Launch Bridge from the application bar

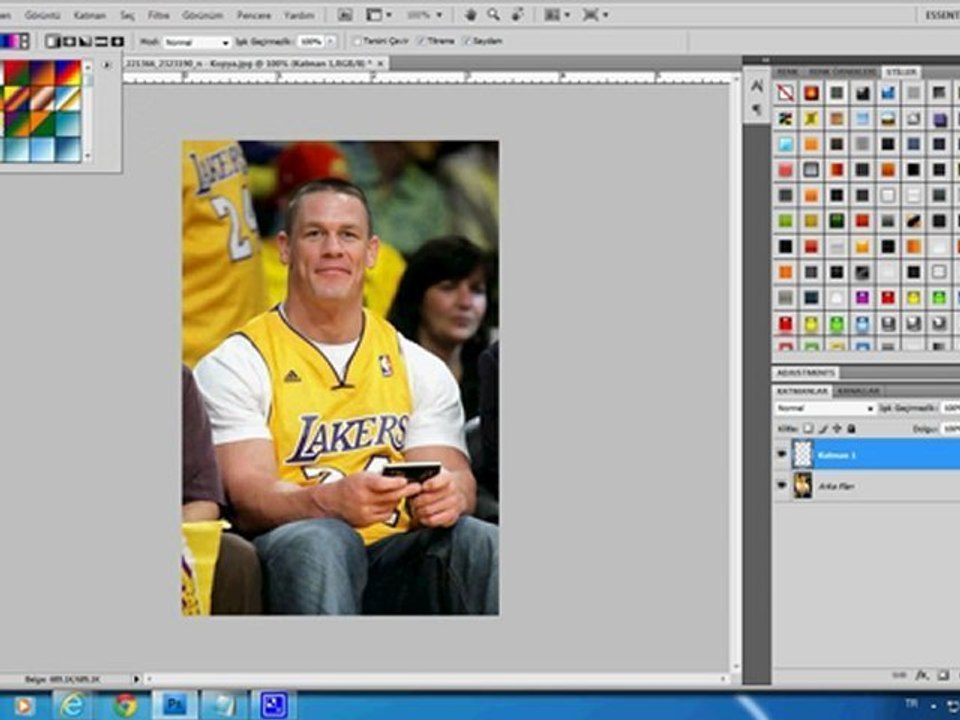pos(345,15)
